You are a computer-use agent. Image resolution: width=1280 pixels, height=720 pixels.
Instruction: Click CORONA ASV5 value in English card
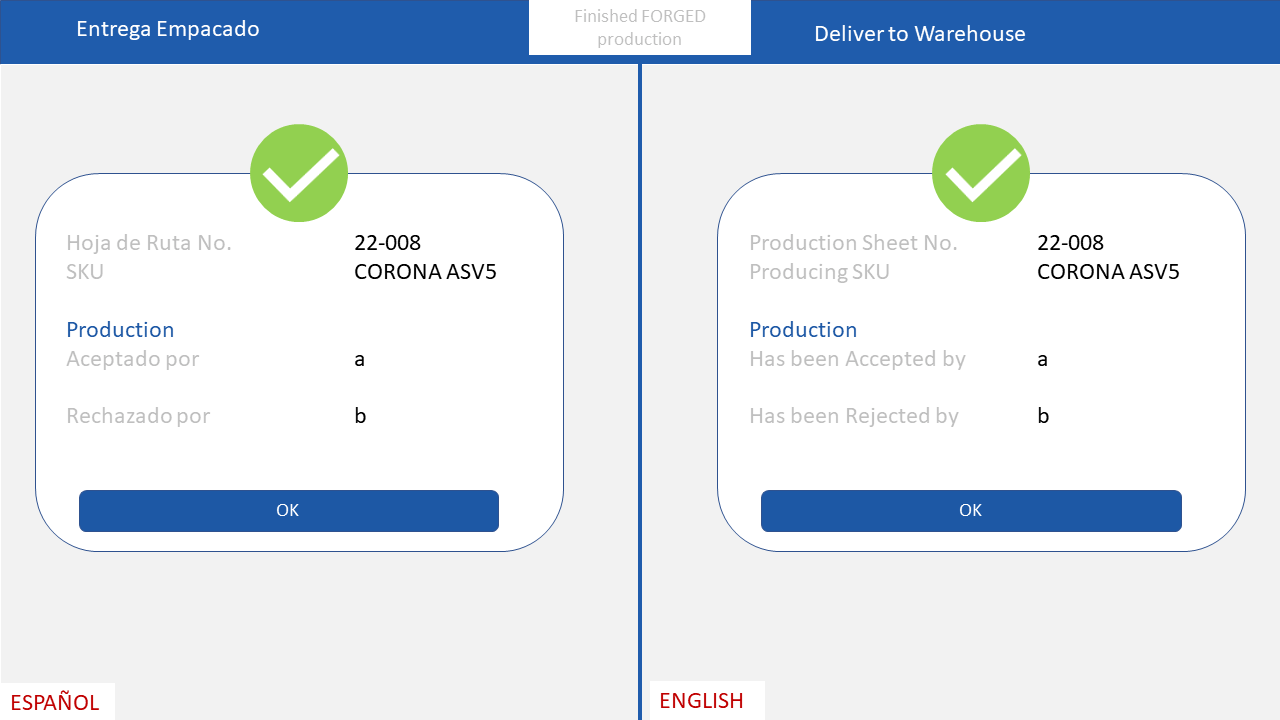pyautogui.click(x=1108, y=272)
